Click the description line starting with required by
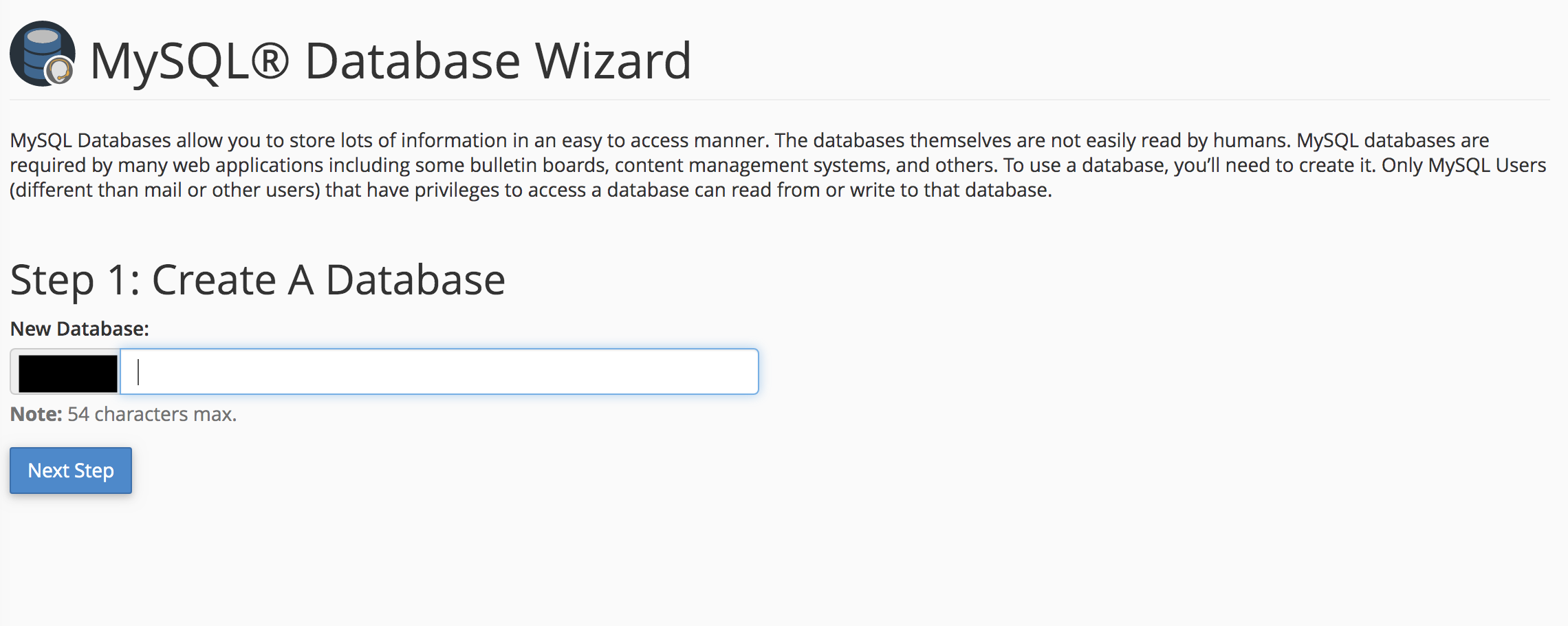Screen dimensions: 1568x626 pos(778,165)
